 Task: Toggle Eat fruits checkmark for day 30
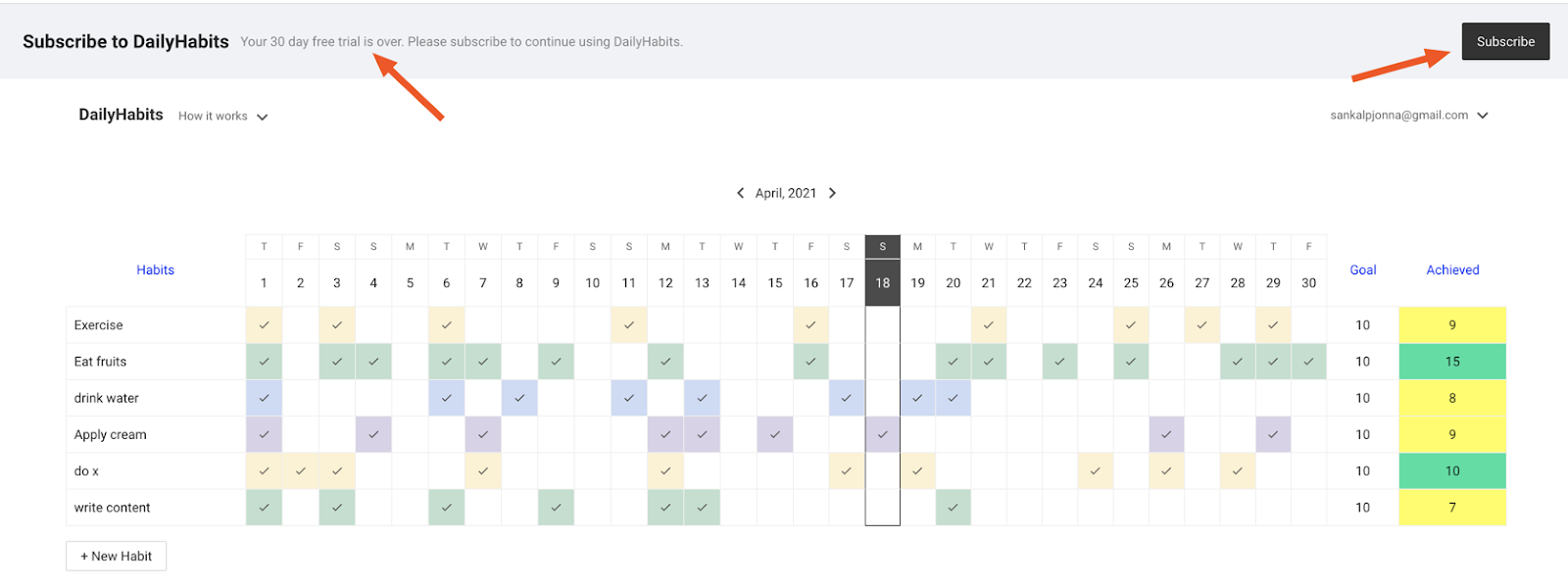click(x=1308, y=362)
